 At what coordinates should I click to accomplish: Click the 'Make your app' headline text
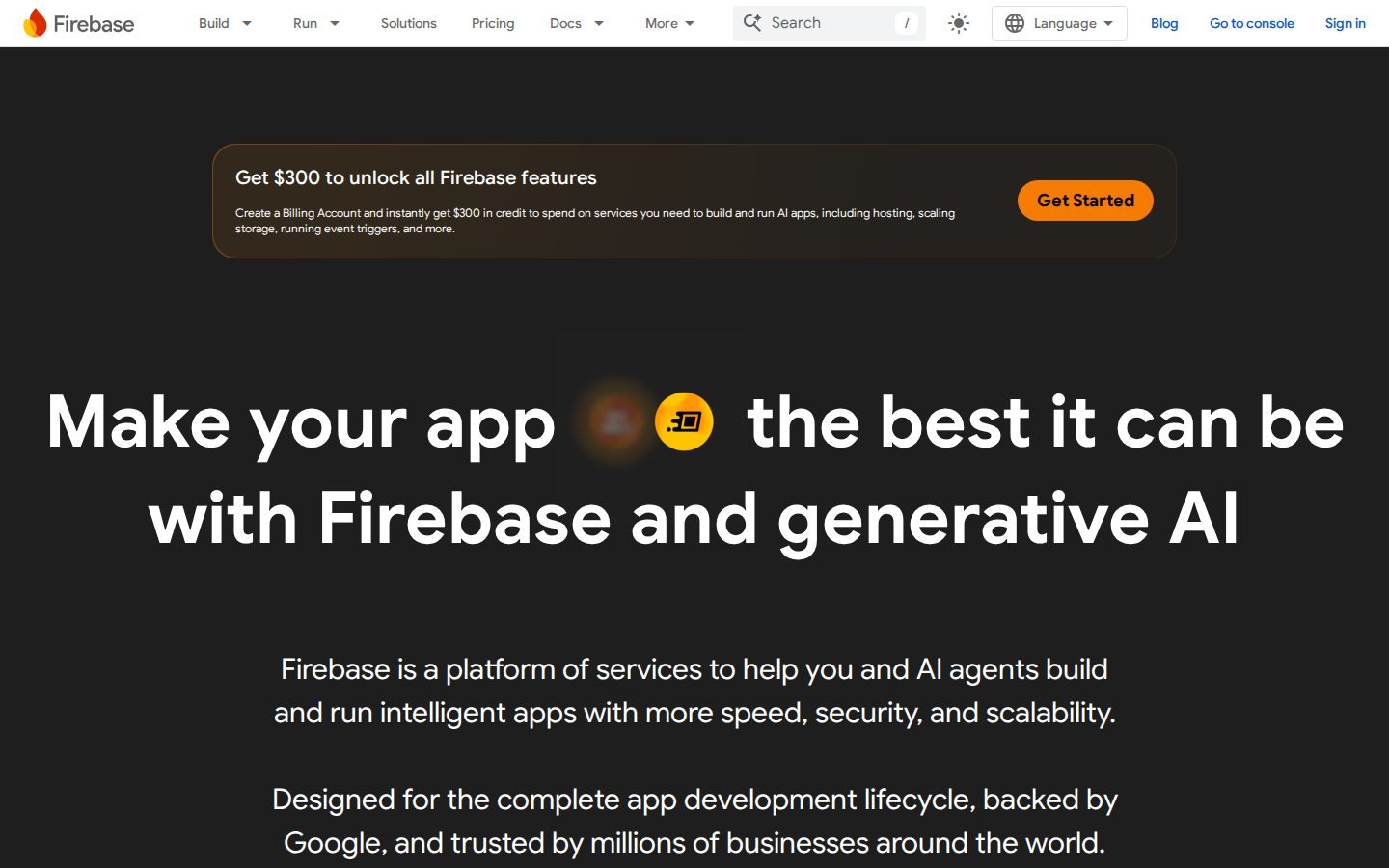pyautogui.click(x=301, y=422)
